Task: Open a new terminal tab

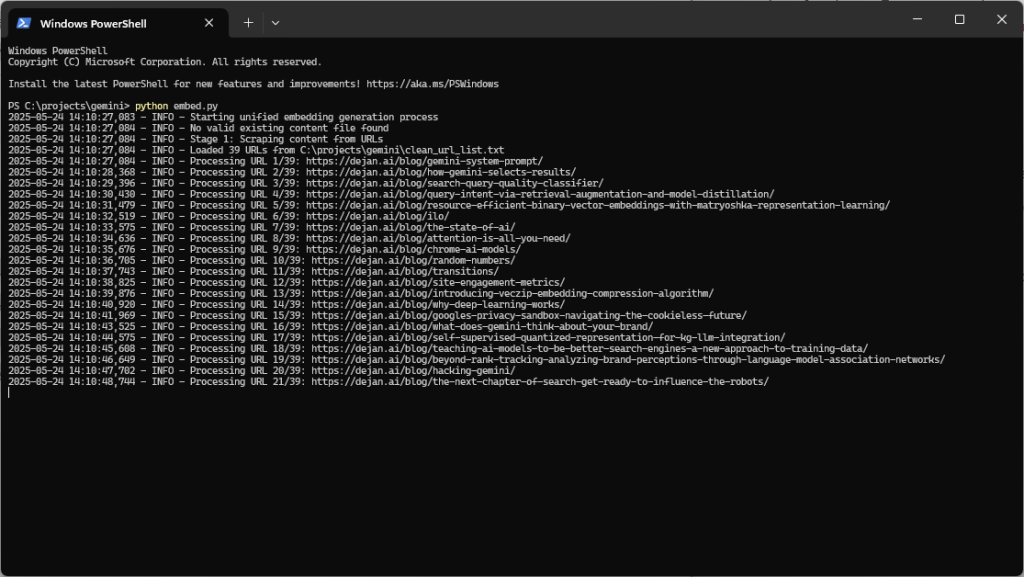Action: click(248, 23)
